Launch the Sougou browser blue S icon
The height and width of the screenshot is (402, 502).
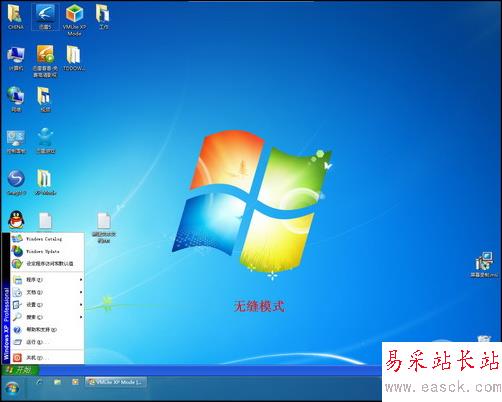coord(16,182)
